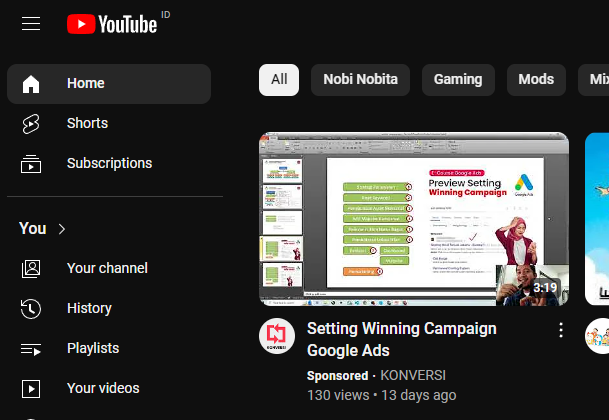The height and width of the screenshot is (420, 609).
Task: Choose the Mods filter chip
Action: (x=536, y=80)
